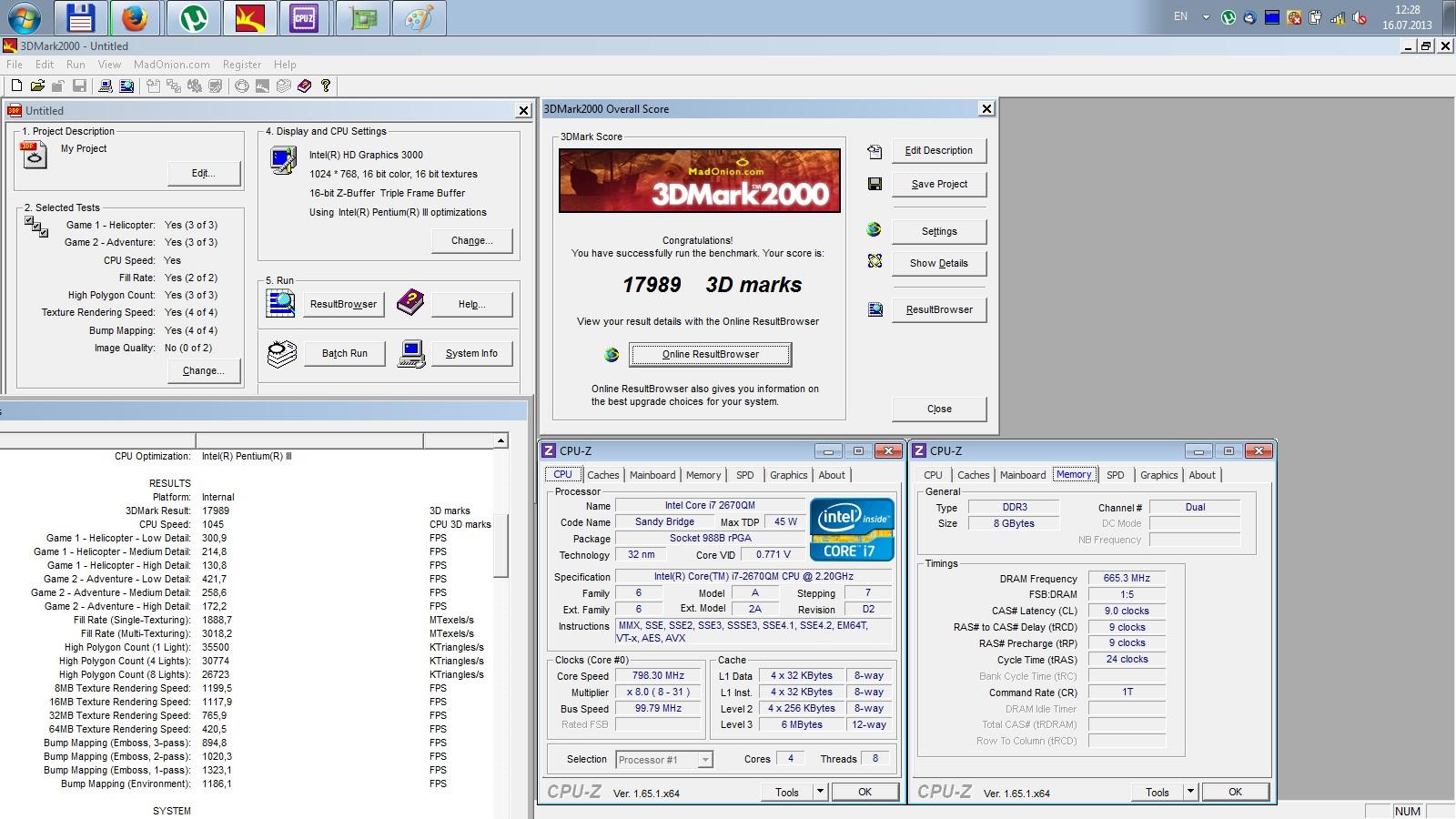Click the Intel Core i7 logo in CPU-Z
Screen dimensions: 1456x819
pyautogui.click(x=852, y=529)
